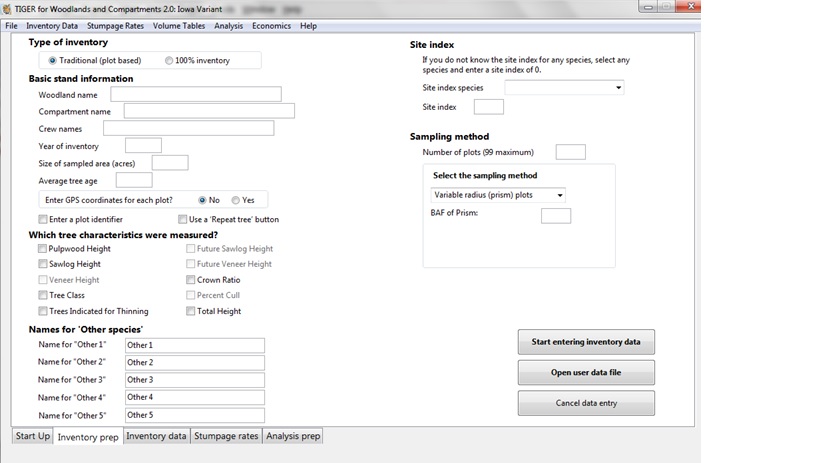
Task: Open the Stumpage Rates menu
Action: coord(113,25)
